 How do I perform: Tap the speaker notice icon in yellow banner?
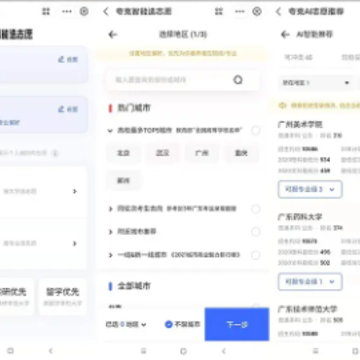click(283, 105)
